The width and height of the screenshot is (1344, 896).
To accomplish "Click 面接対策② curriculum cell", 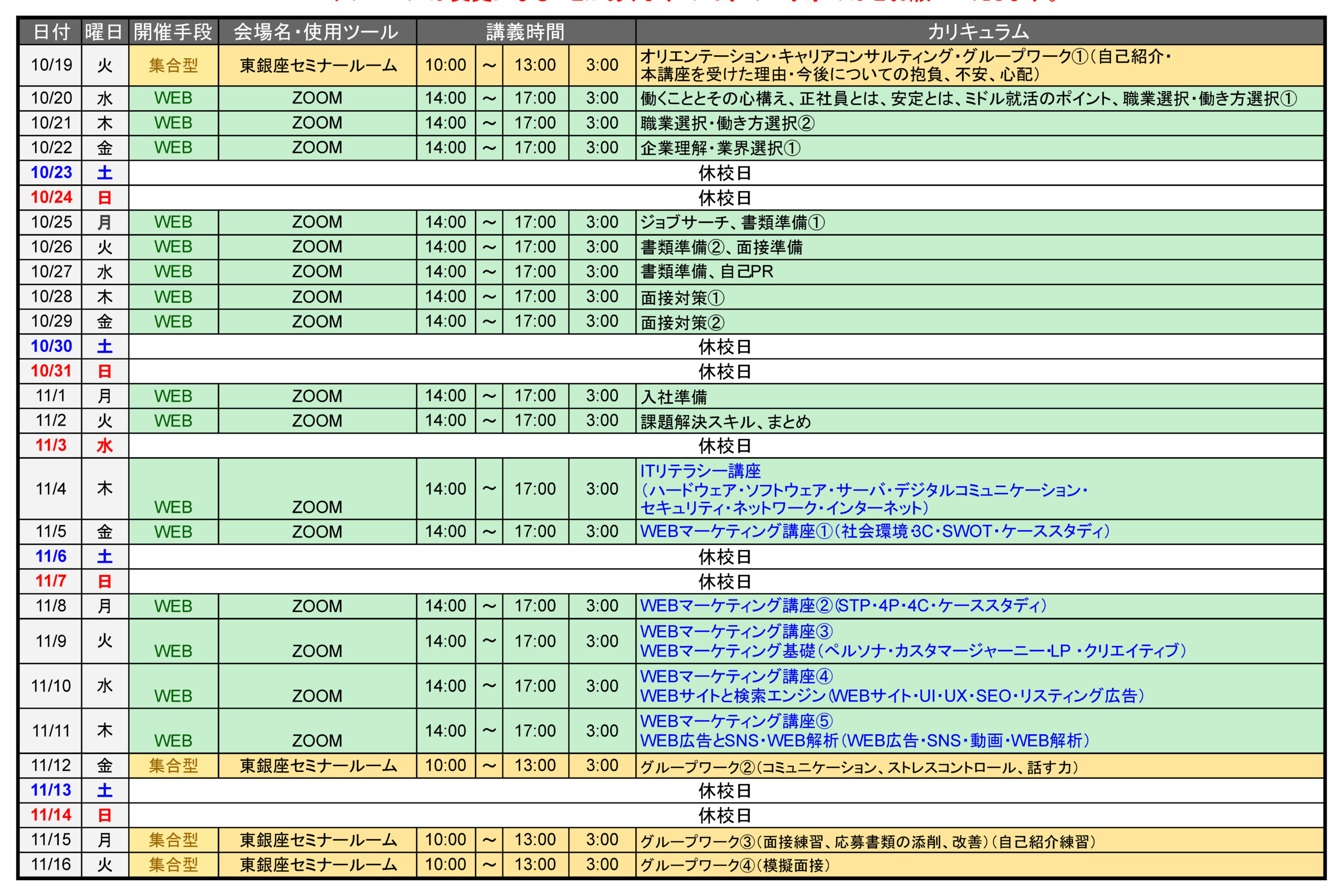I will (x=980, y=322).
